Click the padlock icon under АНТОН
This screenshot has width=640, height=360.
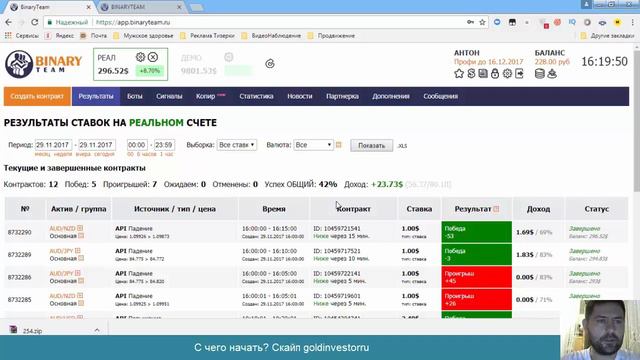495,73
